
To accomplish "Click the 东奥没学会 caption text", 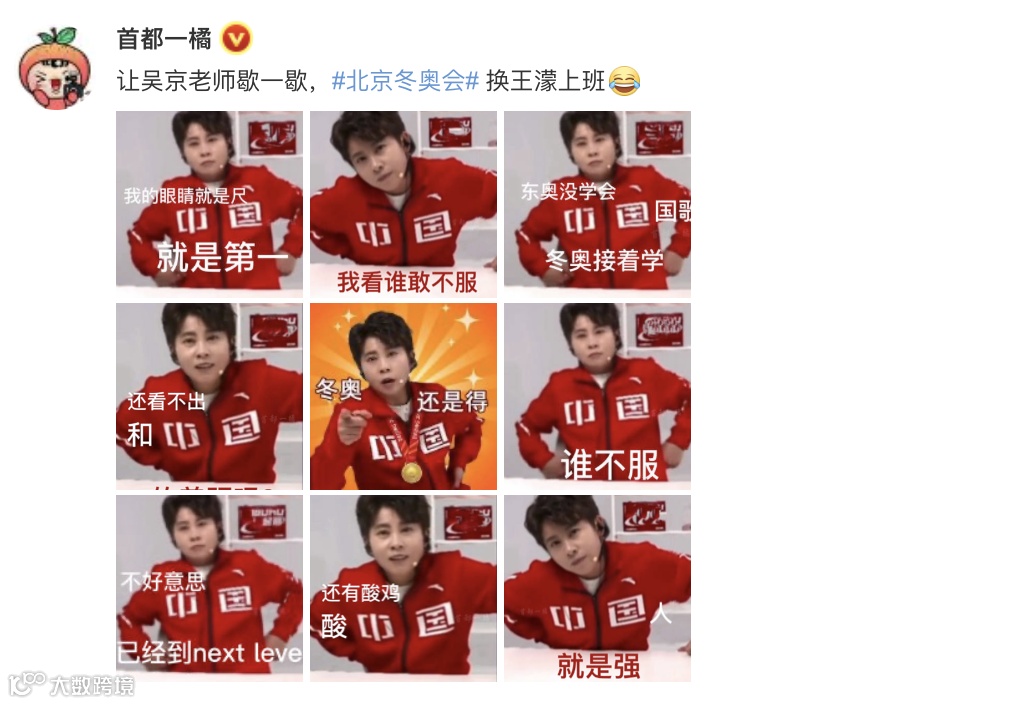I will click(568, 191).
